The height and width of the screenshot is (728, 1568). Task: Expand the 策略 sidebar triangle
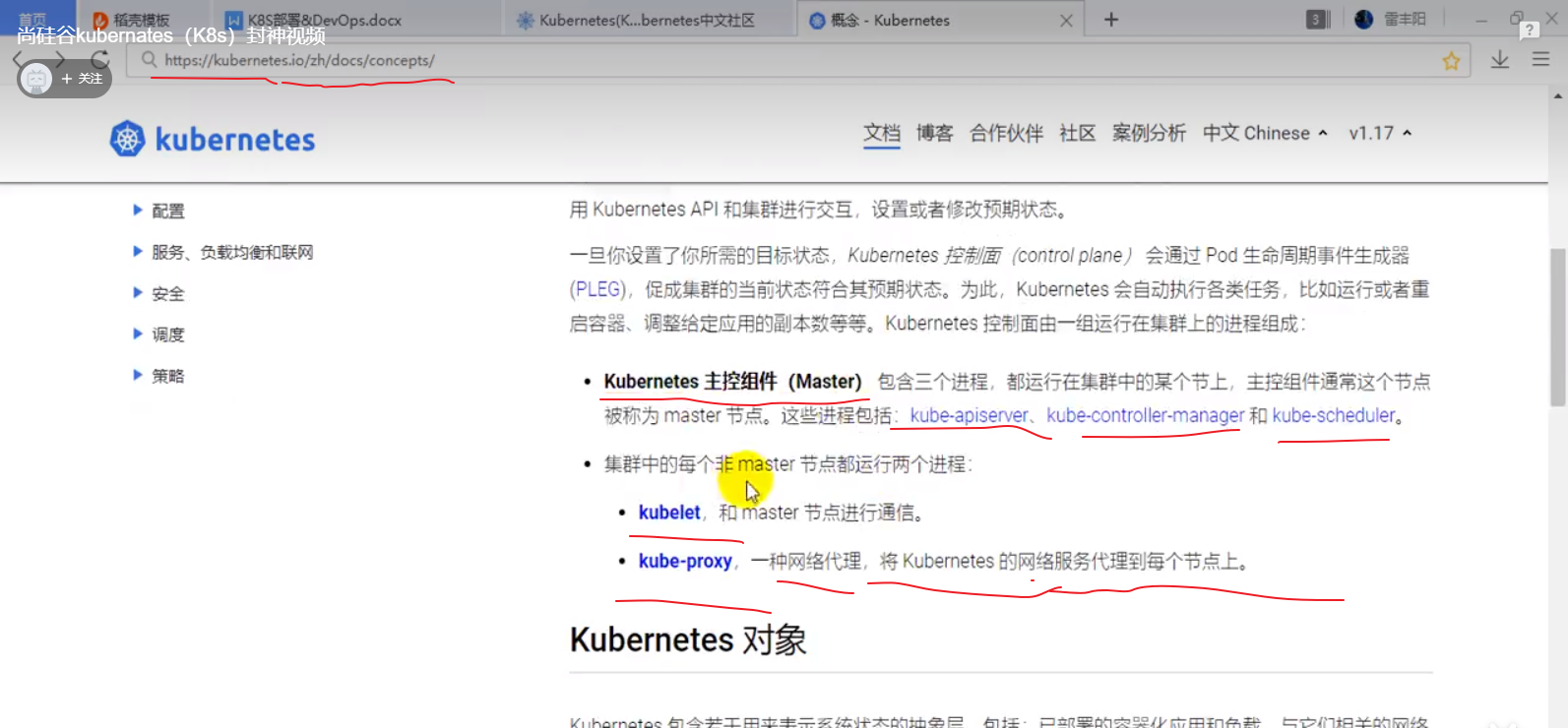tap(138, 375)
